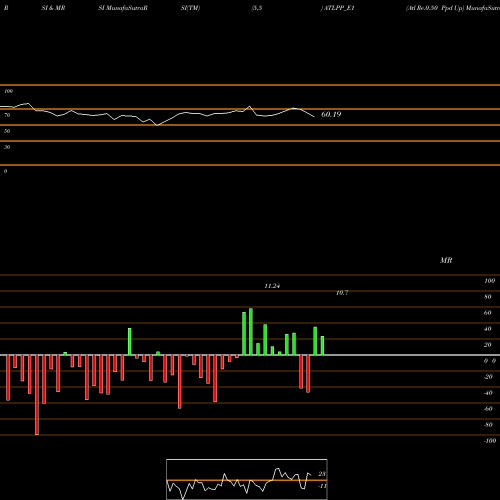The height and width of the screenshot is (500, 500).
Task: Click the mini chart value -11
Action: (x=322, y=486)
